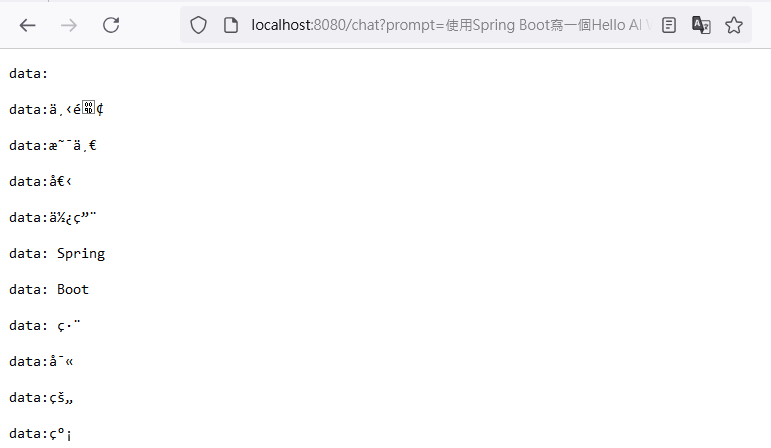Click the 'data: Boot' text line

pos(49,290)
